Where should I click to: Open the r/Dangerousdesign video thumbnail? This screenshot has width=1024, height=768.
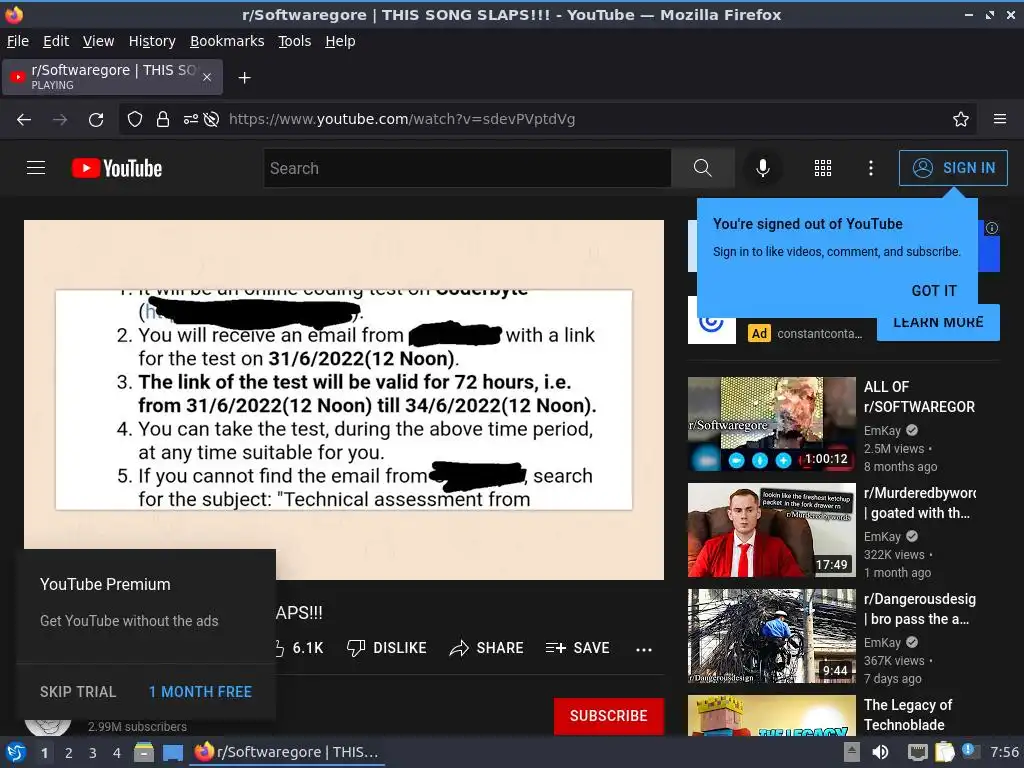click(x=771, y=636)
